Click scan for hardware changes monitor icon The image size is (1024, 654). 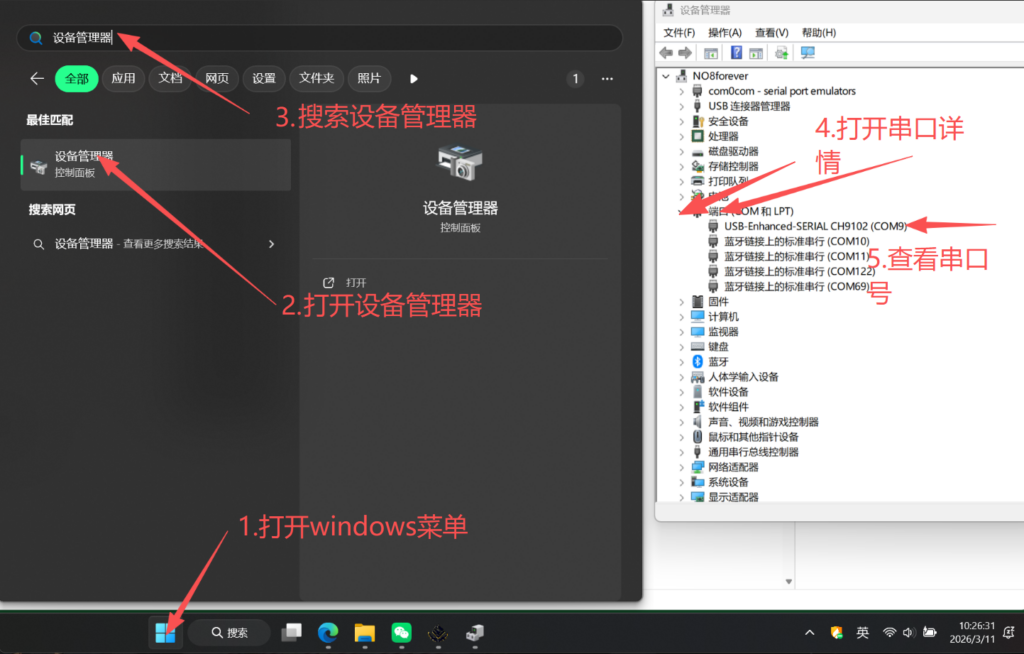point(808,53)
